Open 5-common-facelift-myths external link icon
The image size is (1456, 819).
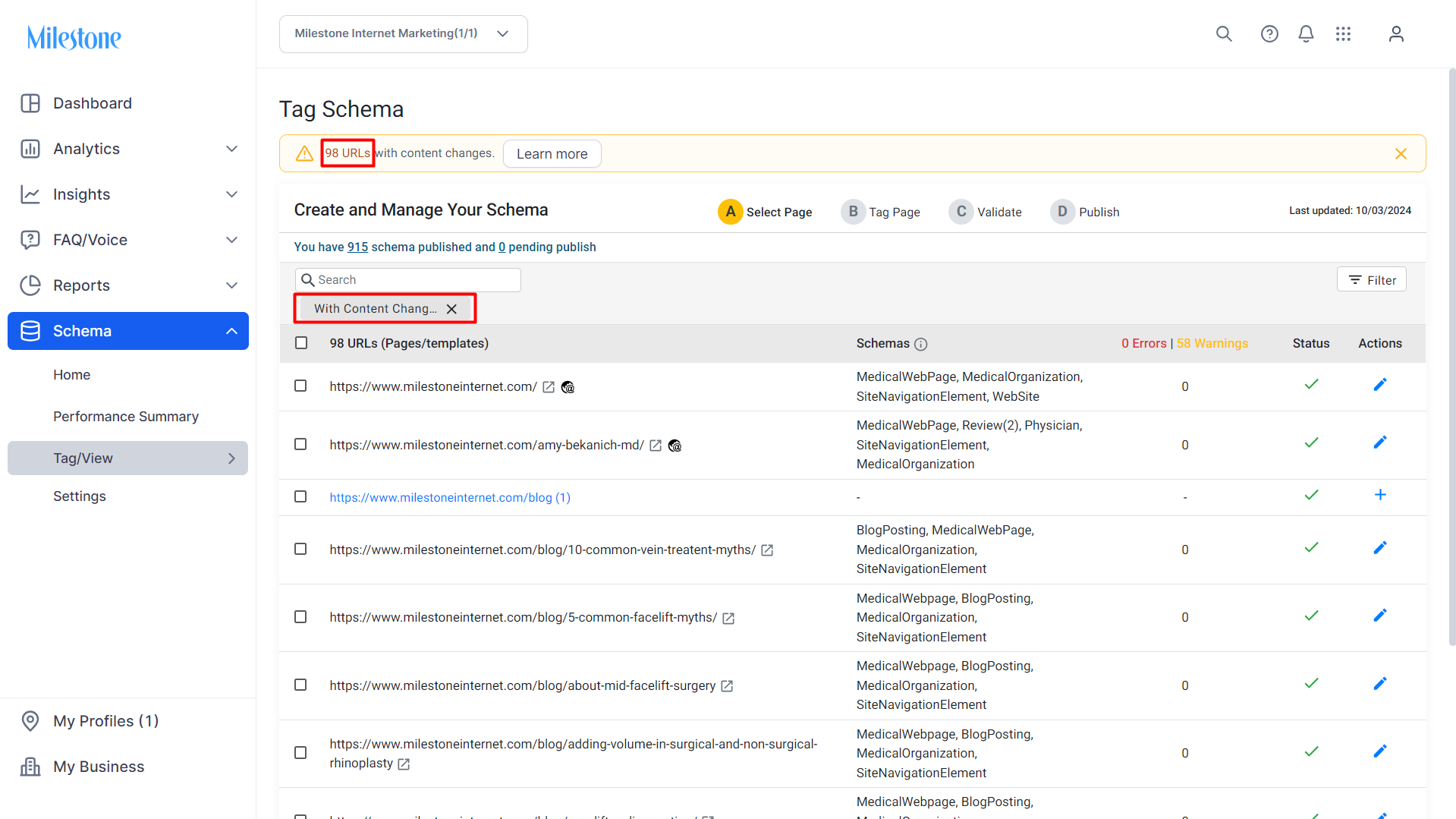click(728, 618)
